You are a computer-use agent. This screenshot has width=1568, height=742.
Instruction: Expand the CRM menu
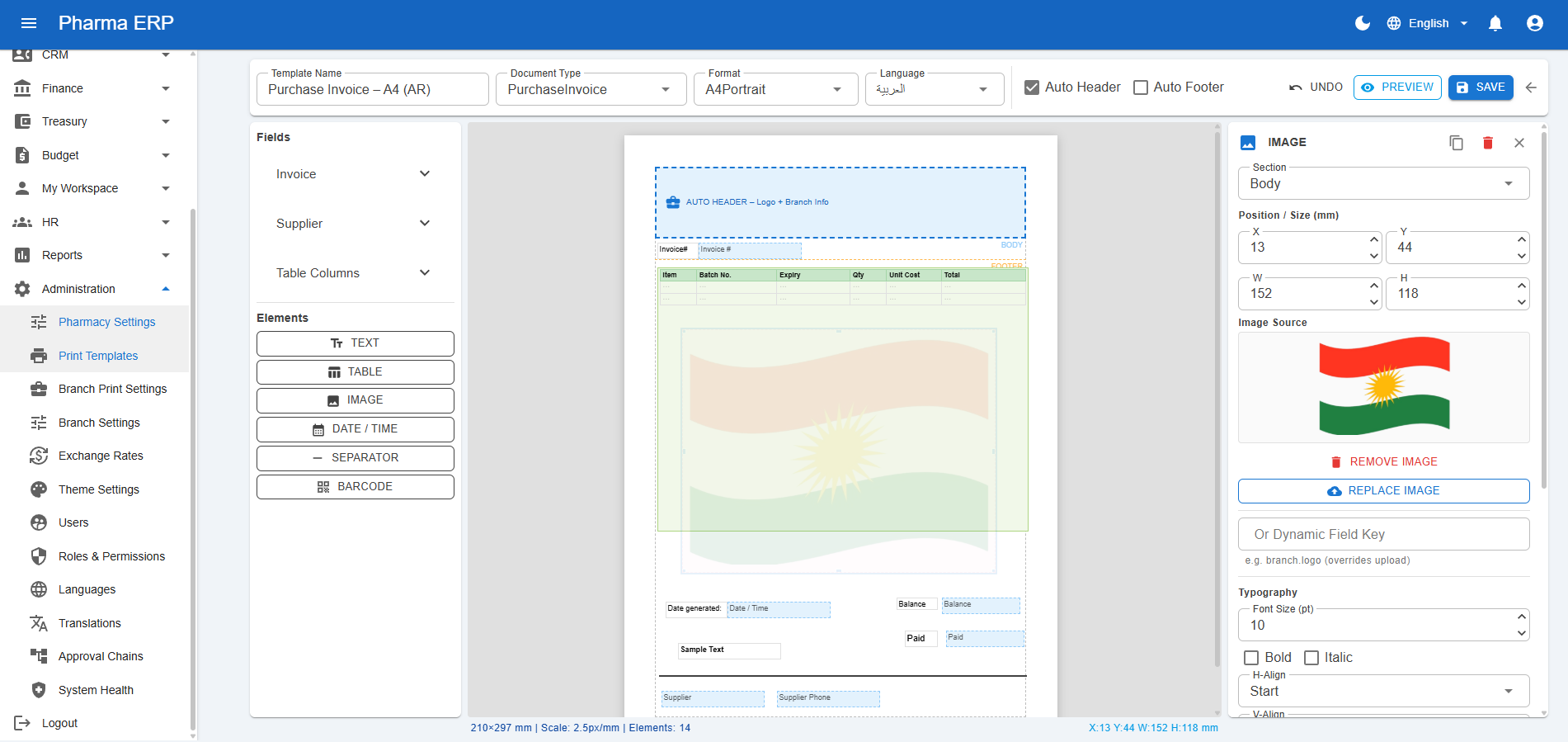coord(94,55)
